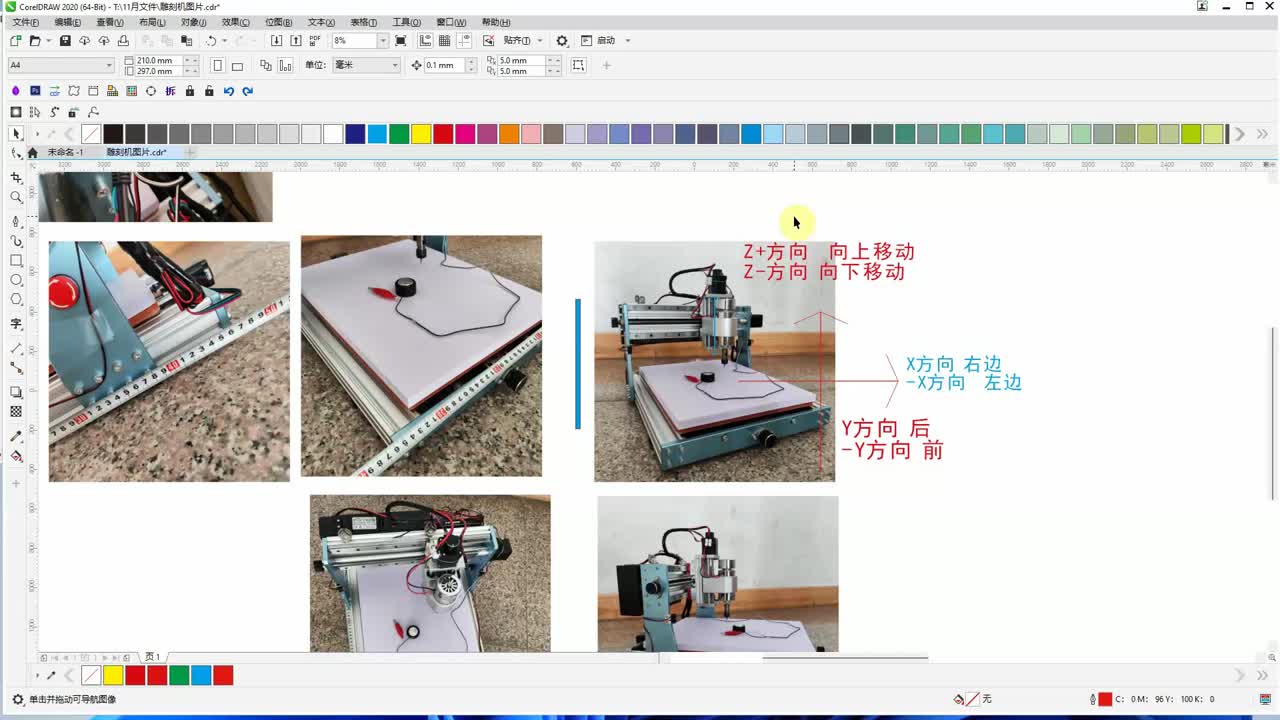Open the units dropdown showing 毫米
The image size is (1280, 720).
pyautogui.click(x=394, y=66)
